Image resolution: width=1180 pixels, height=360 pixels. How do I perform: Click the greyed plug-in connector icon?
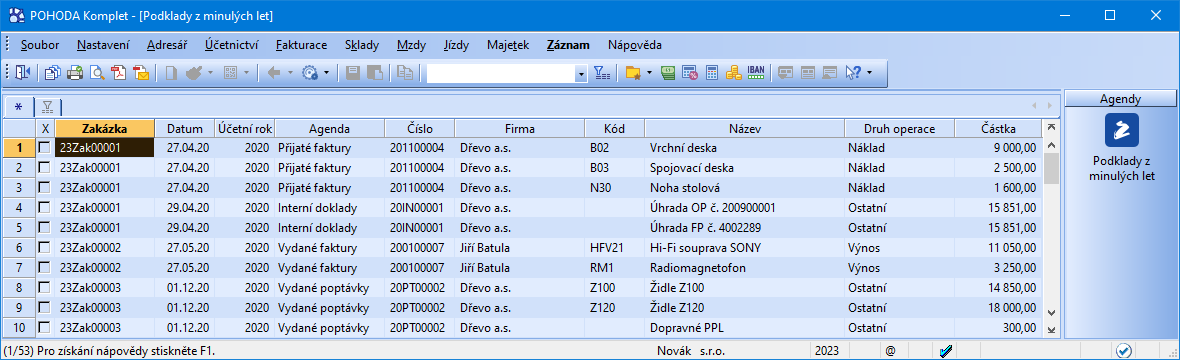pos(193,73)
